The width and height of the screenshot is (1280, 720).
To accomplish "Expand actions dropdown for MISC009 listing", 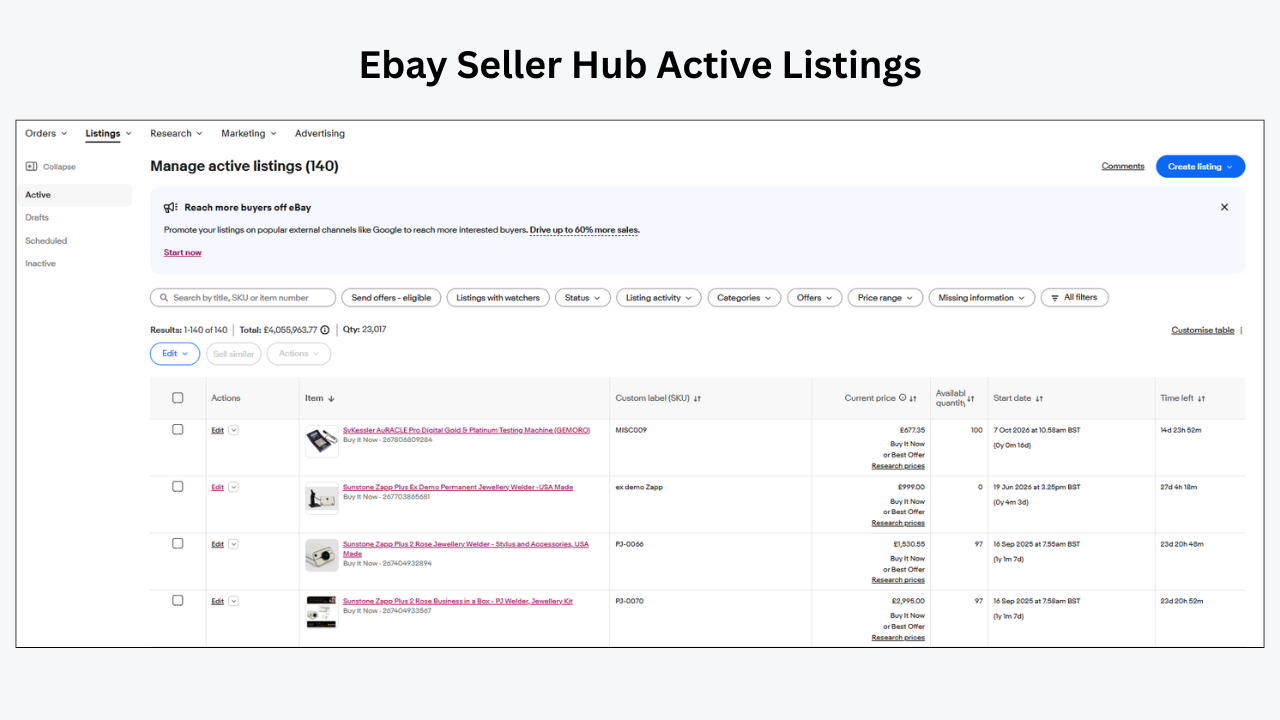I will tap(233, 430).
